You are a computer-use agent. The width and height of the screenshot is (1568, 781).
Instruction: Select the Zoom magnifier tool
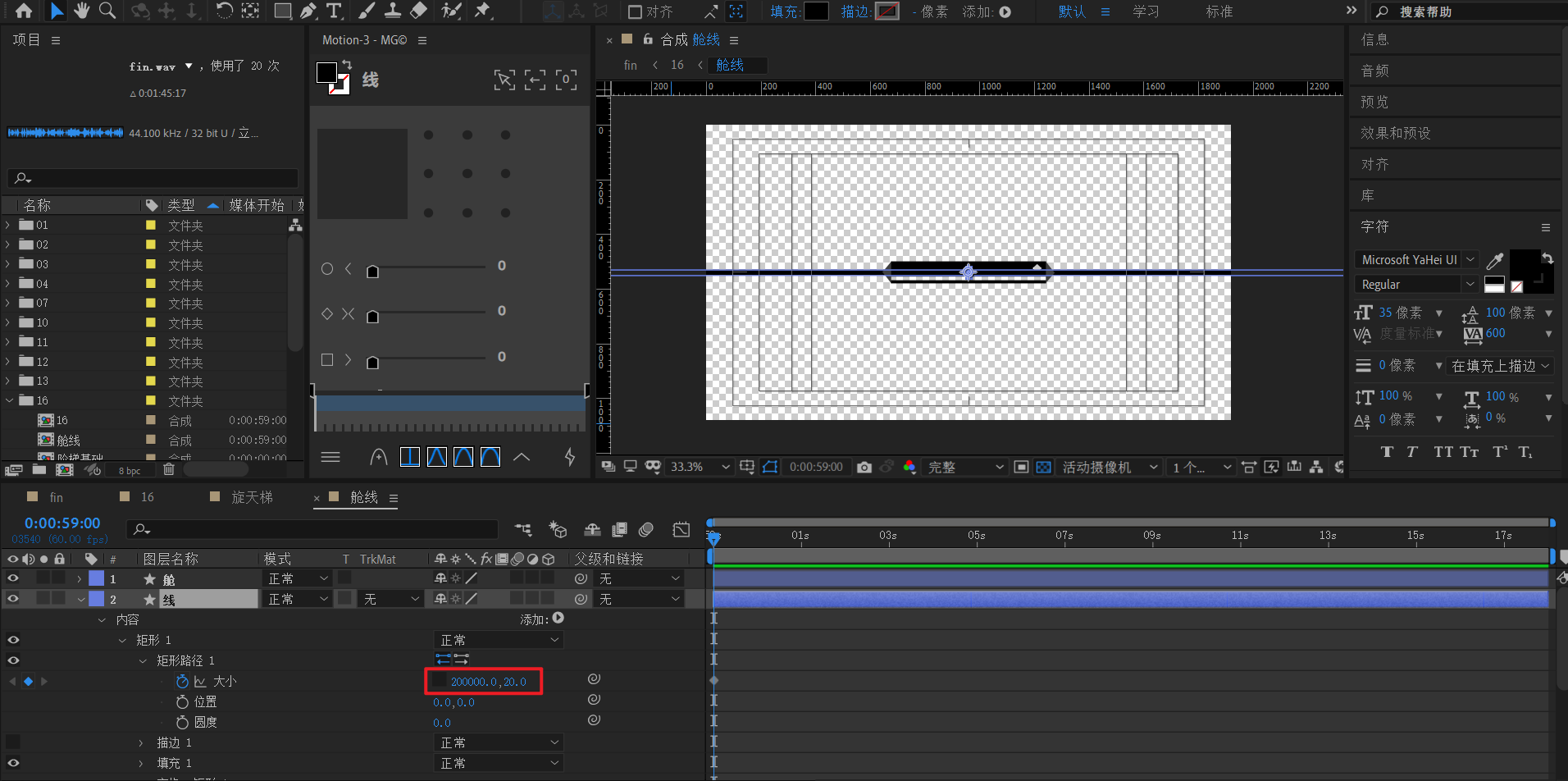point(107,11)
